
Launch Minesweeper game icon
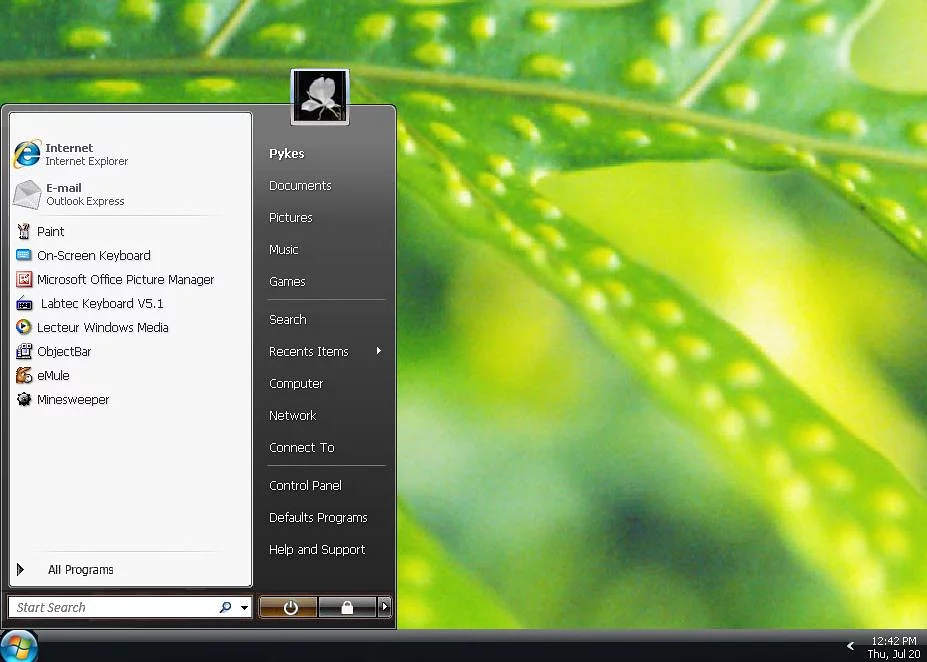(25, 400)
